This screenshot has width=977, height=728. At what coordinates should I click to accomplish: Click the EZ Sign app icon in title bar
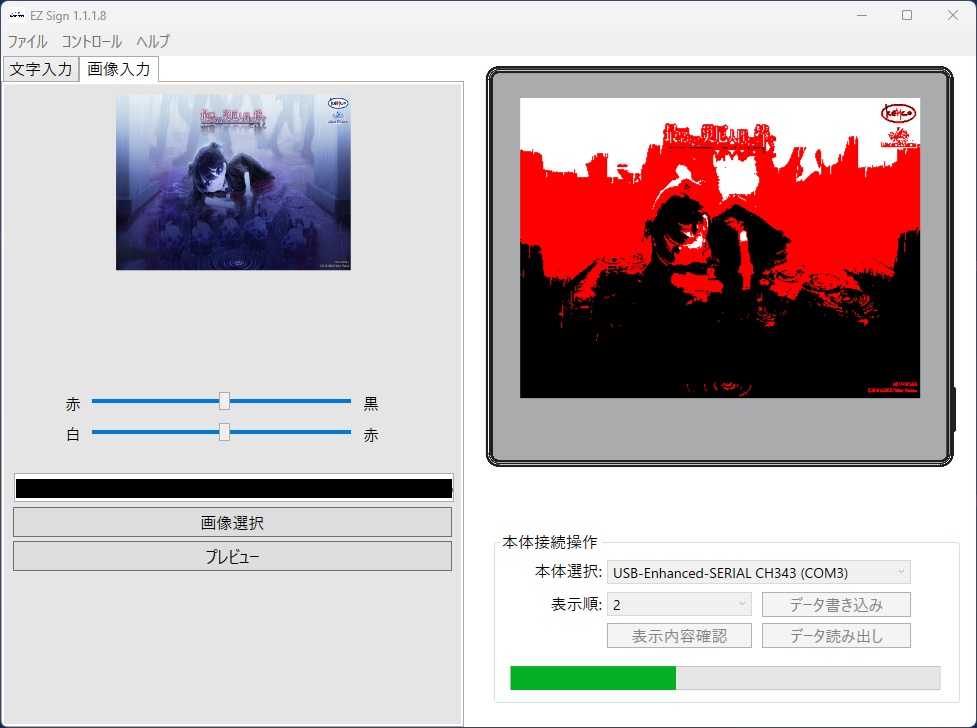[17, 16]
